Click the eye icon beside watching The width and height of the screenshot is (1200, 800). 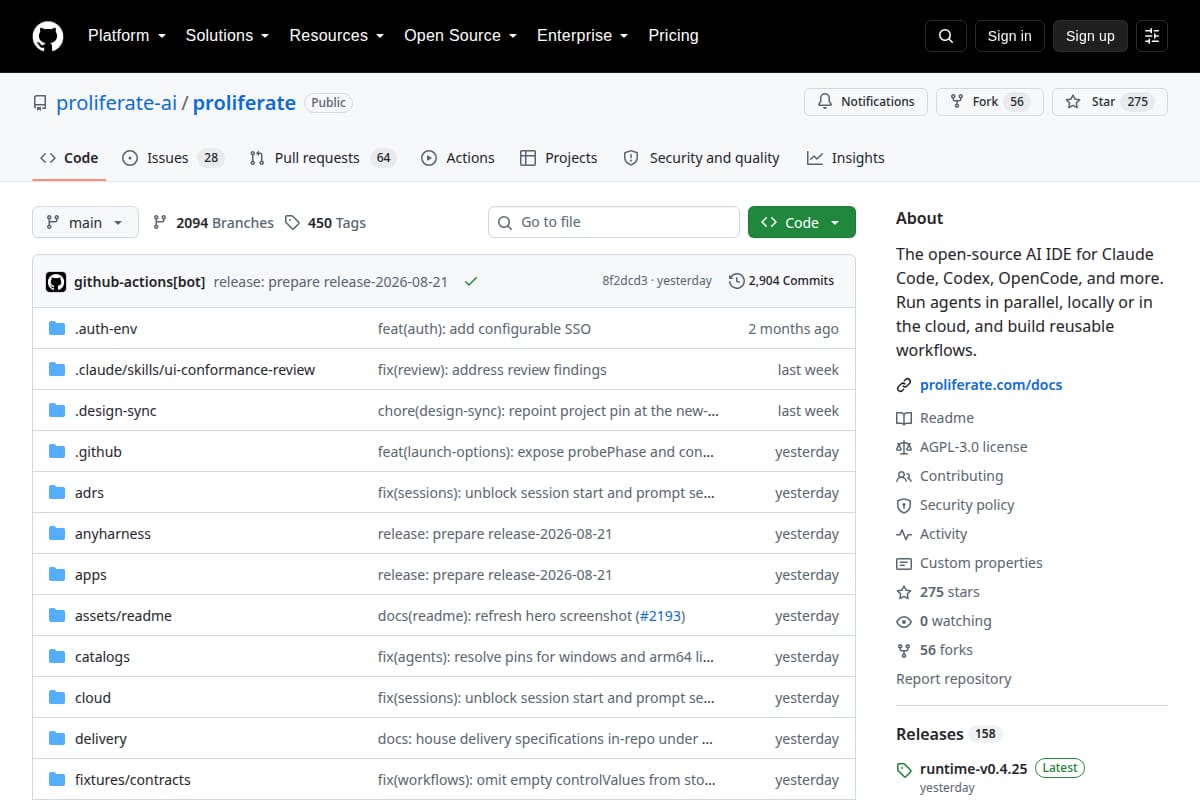tap(904, 621)
